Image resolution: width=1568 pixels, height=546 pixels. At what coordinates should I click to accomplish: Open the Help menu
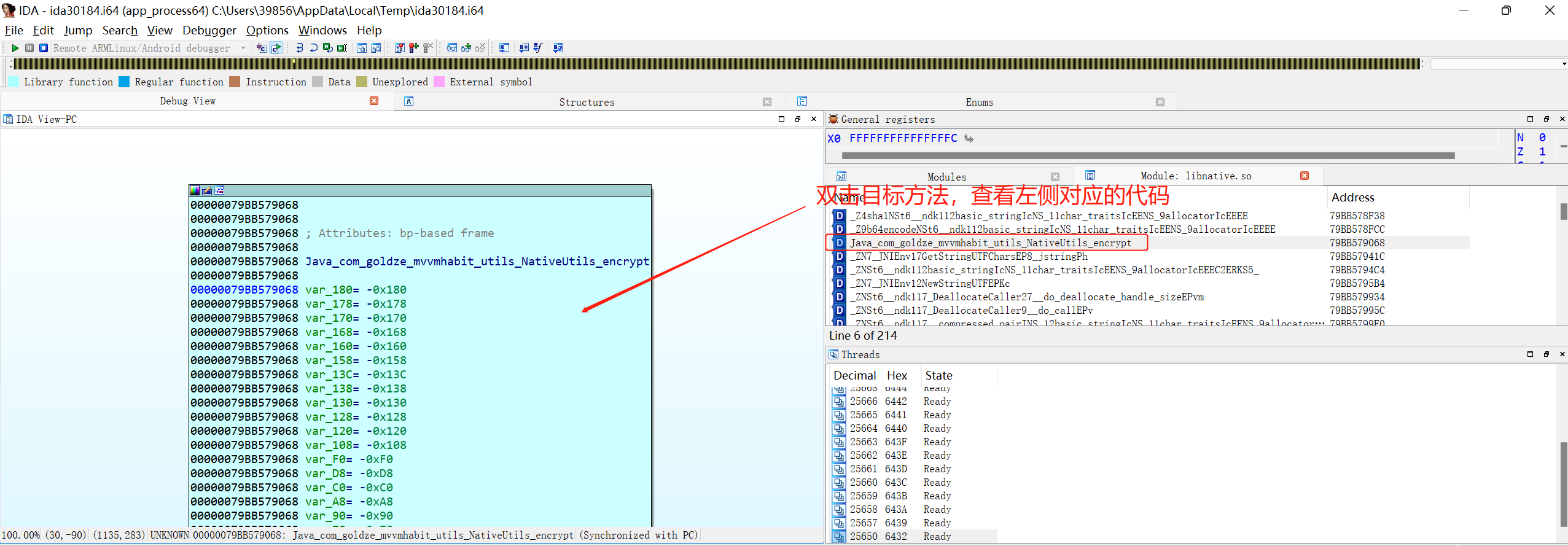click(x=369, y=30)
